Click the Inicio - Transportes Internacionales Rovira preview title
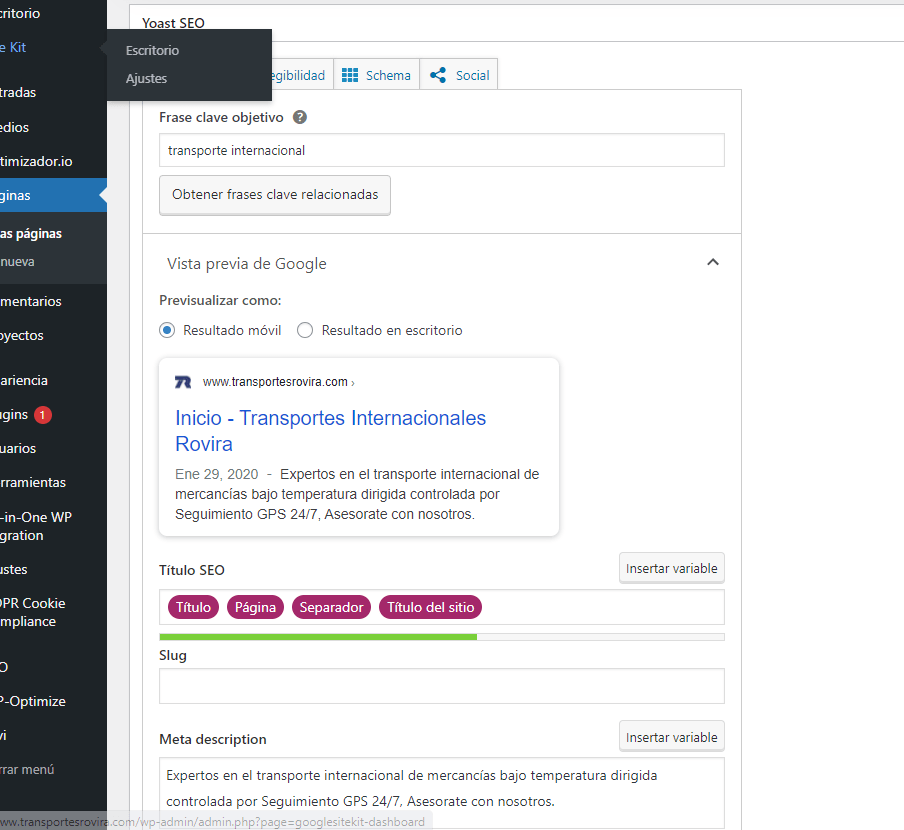 click(x=330, y=431)
